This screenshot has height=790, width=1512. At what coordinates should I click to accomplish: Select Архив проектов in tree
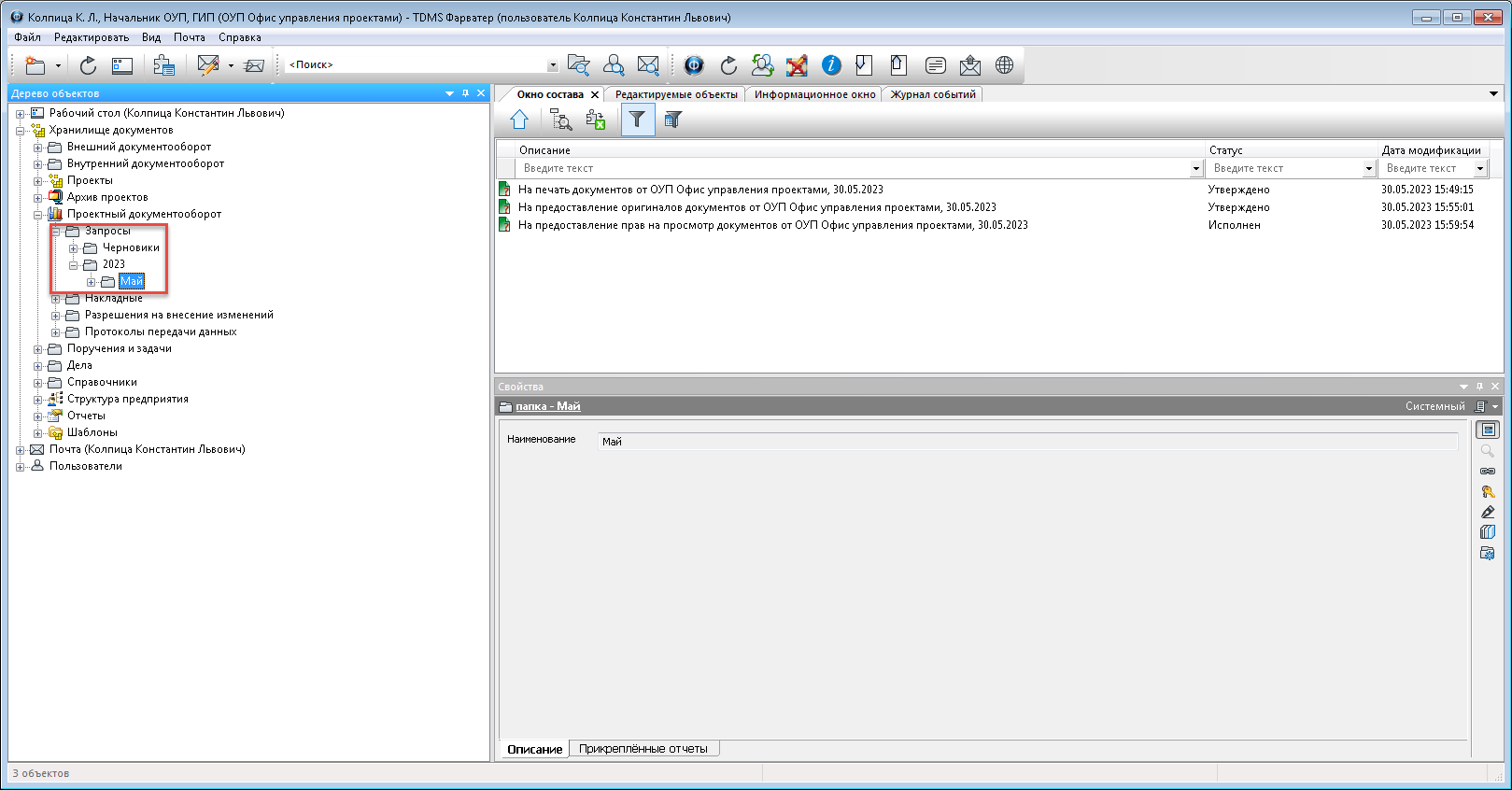(107, 197)
